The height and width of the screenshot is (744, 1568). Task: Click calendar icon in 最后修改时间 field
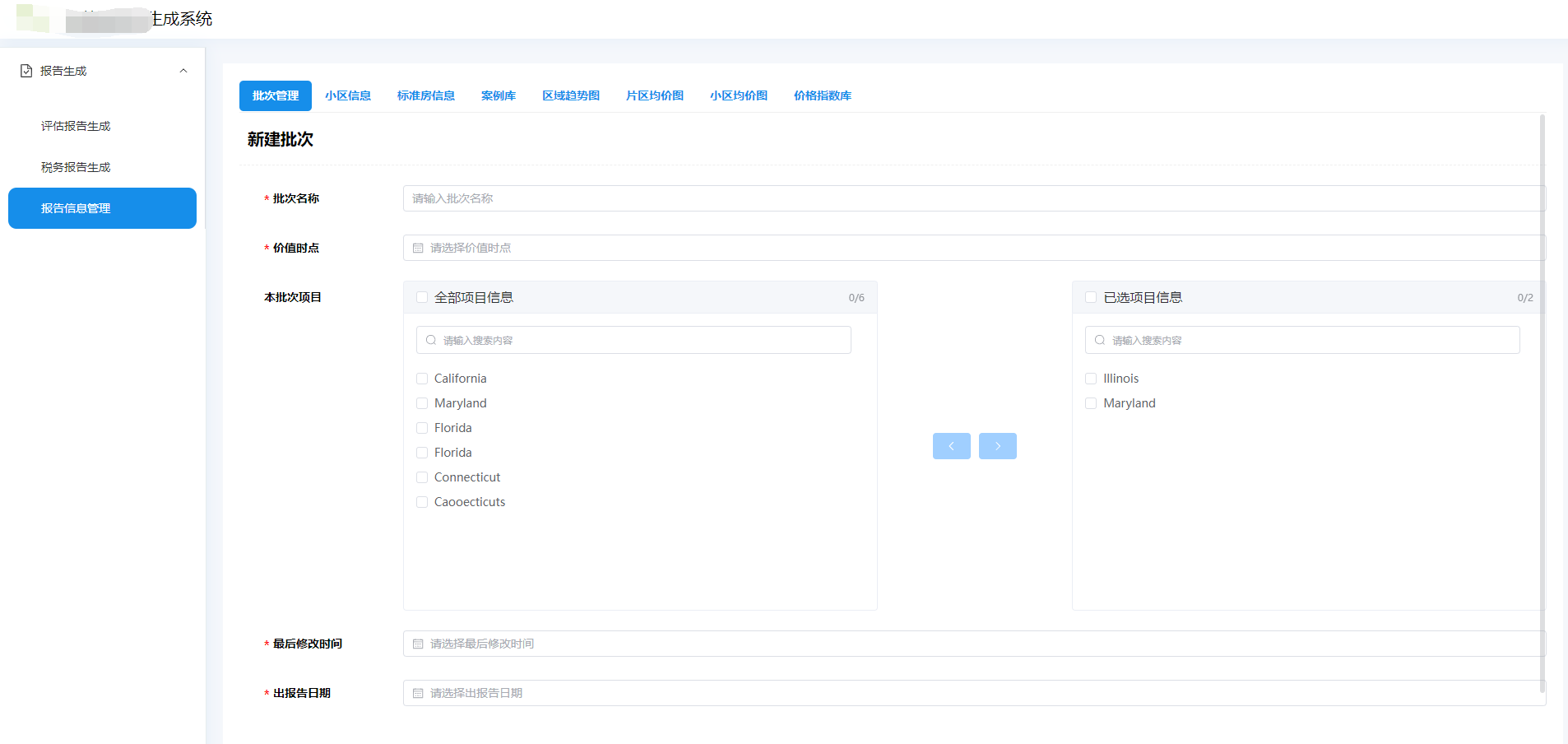pos(418,644)
